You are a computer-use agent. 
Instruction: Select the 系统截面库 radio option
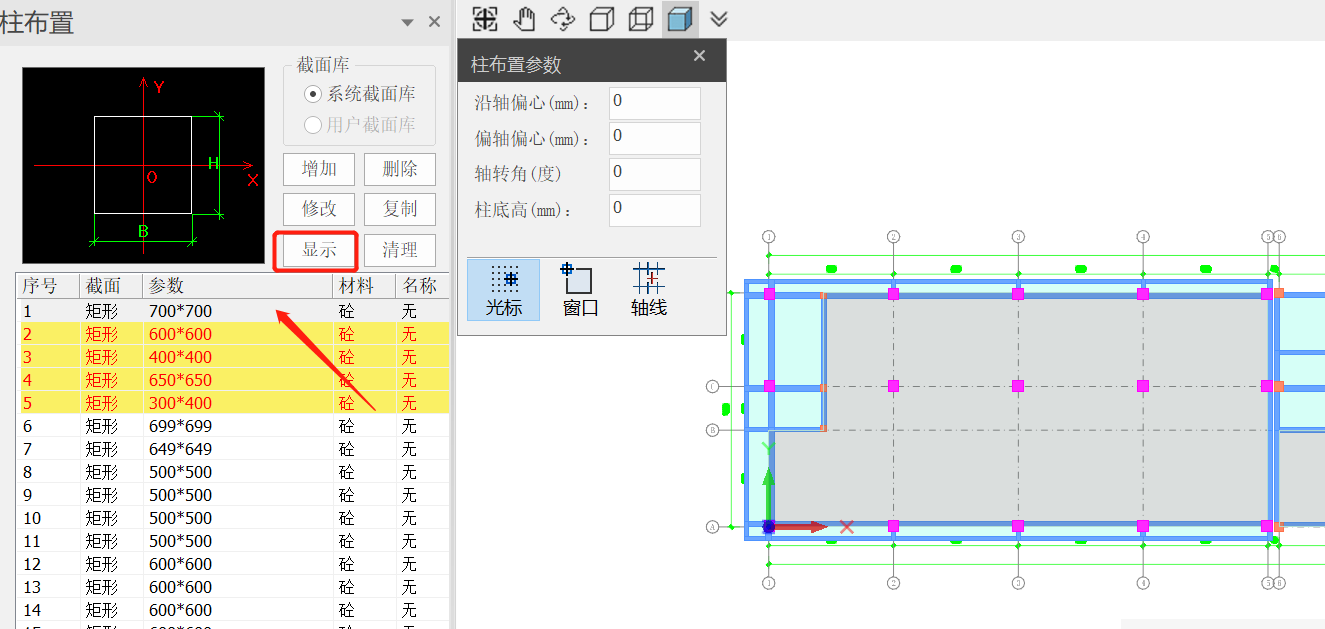(x=313, y=94)
